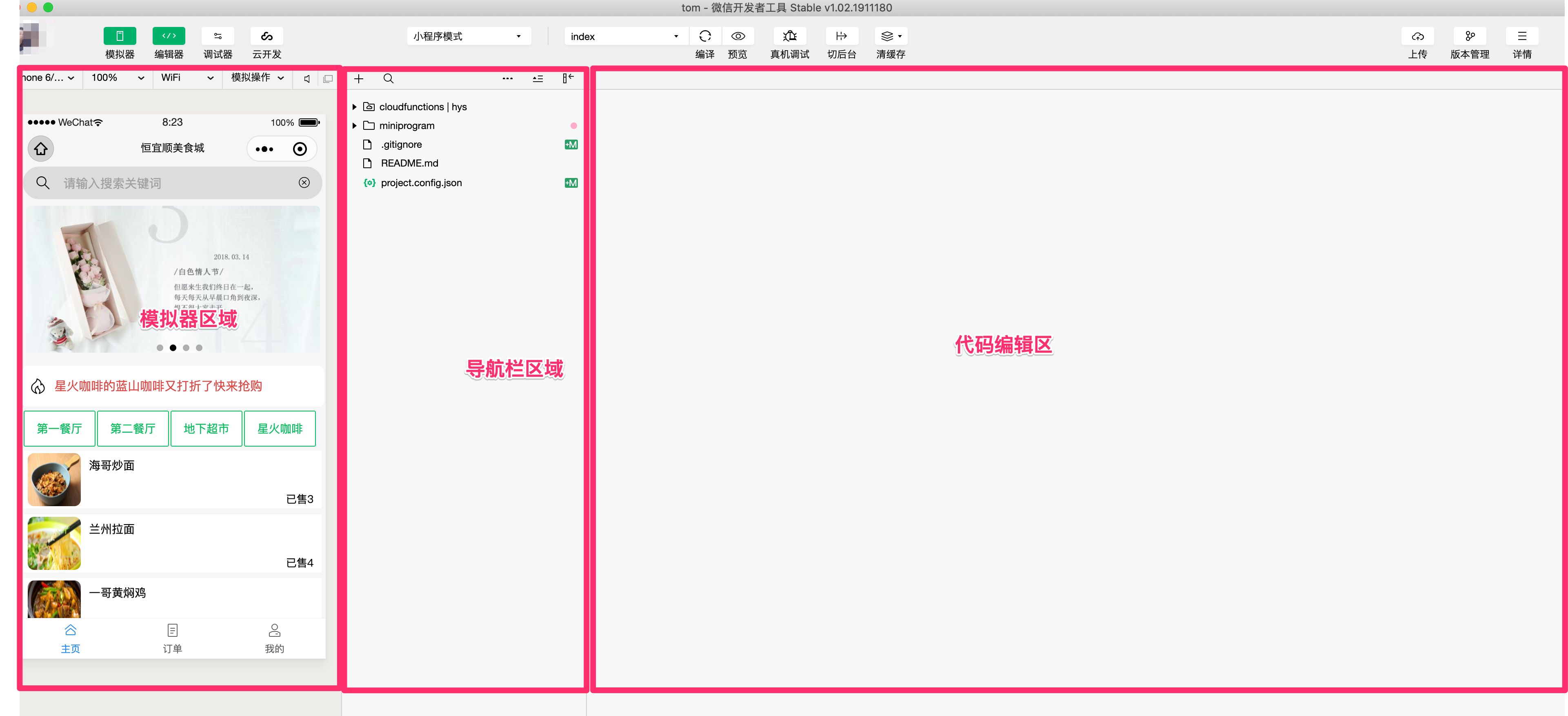The width and height of the screenshot is (1568, 716).
Task: Click the fire icon beside promotion notice
Action: click(38, 387)
